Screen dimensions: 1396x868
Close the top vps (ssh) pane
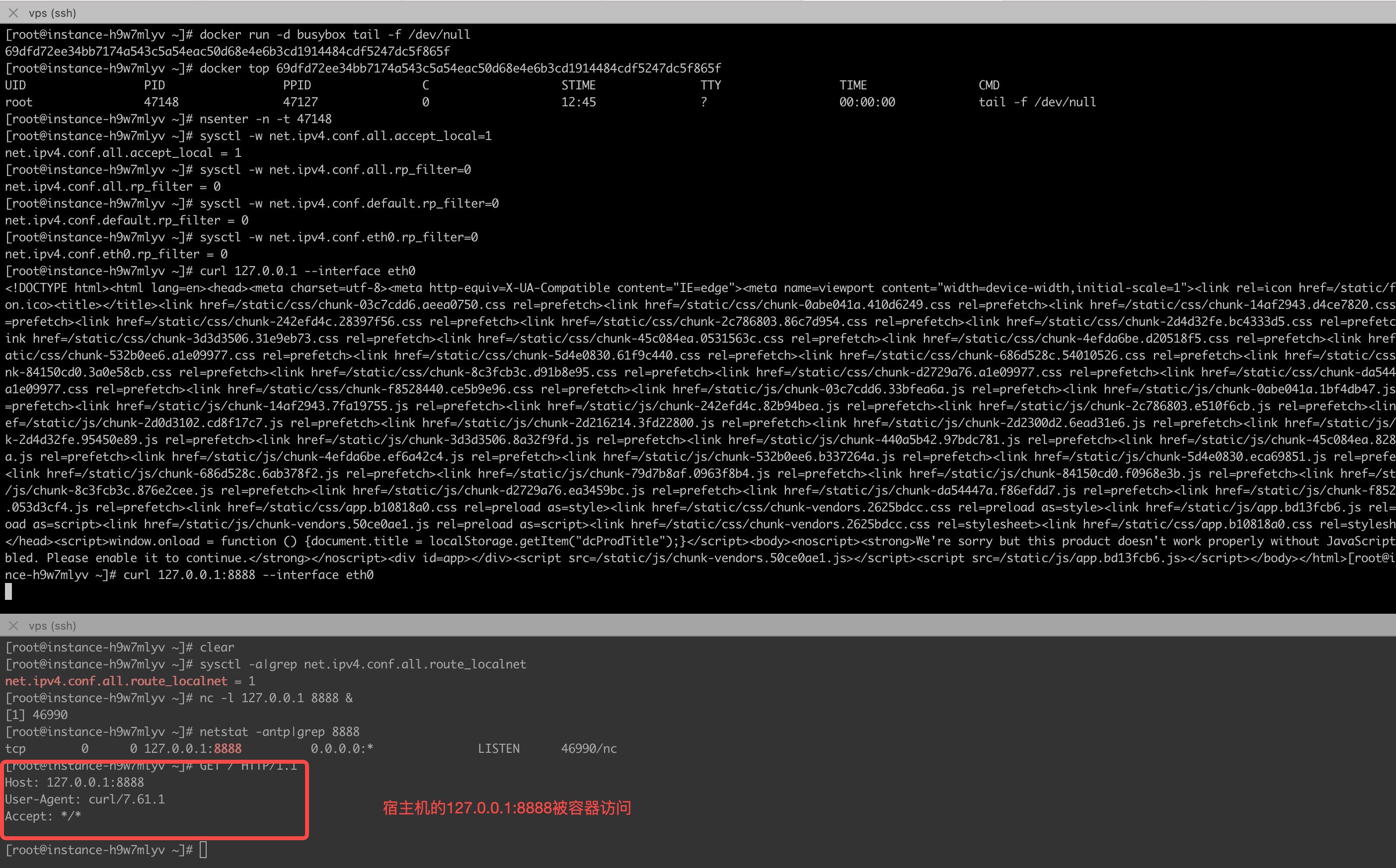pyautogui.click(x=13, y=12)
